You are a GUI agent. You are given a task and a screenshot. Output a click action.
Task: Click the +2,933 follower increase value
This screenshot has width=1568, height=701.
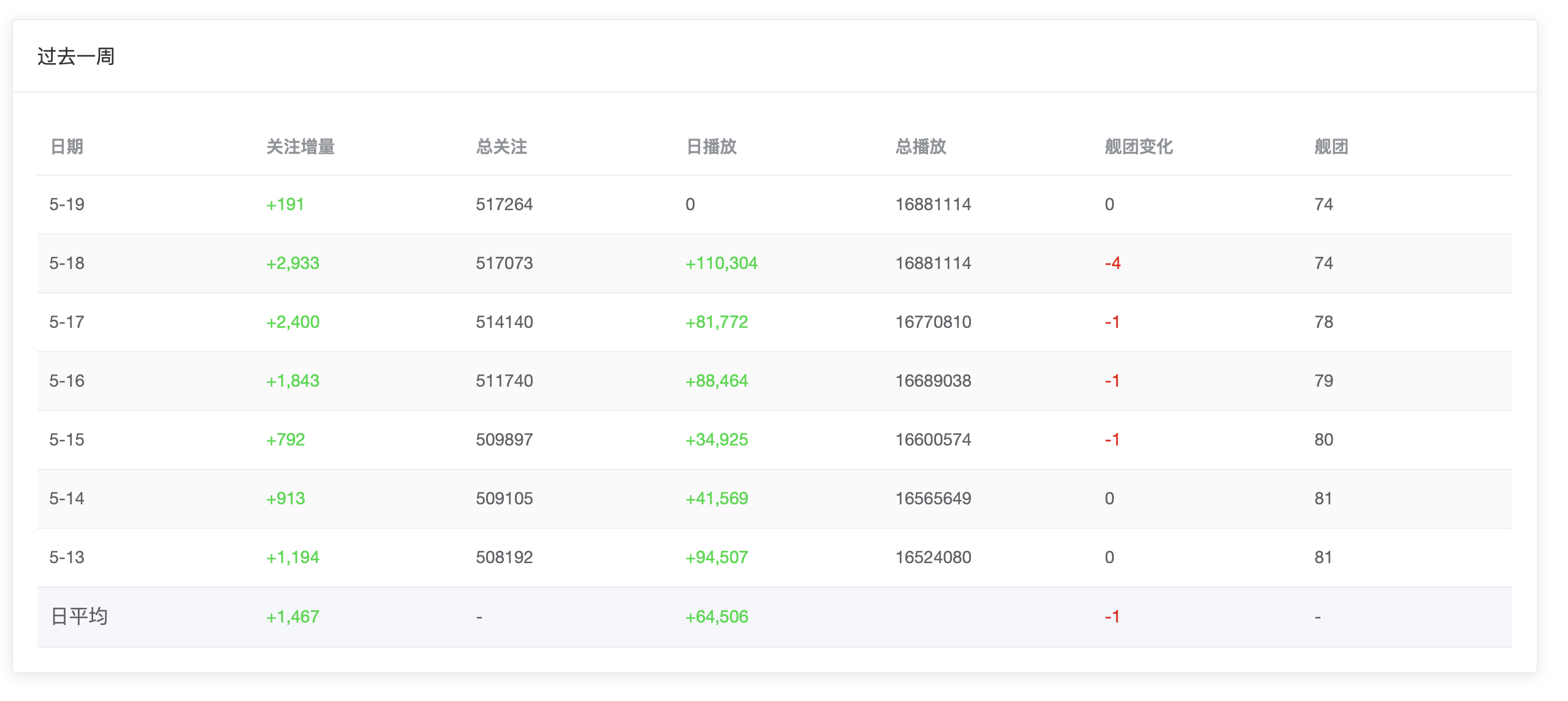292,263
